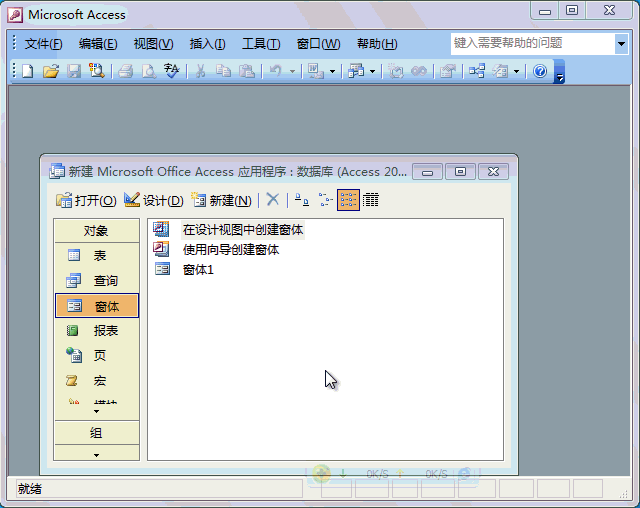Open the 文件(F) menu
This screenshot has width=640, height=508.
click(43, 44)
